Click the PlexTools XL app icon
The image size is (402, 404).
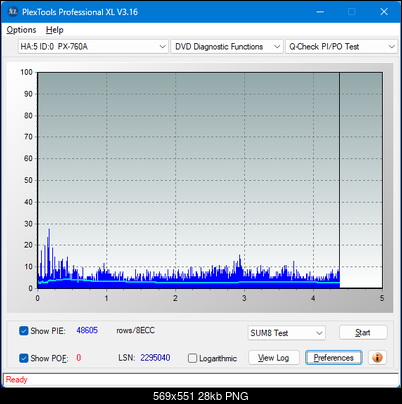coord(13,12)
